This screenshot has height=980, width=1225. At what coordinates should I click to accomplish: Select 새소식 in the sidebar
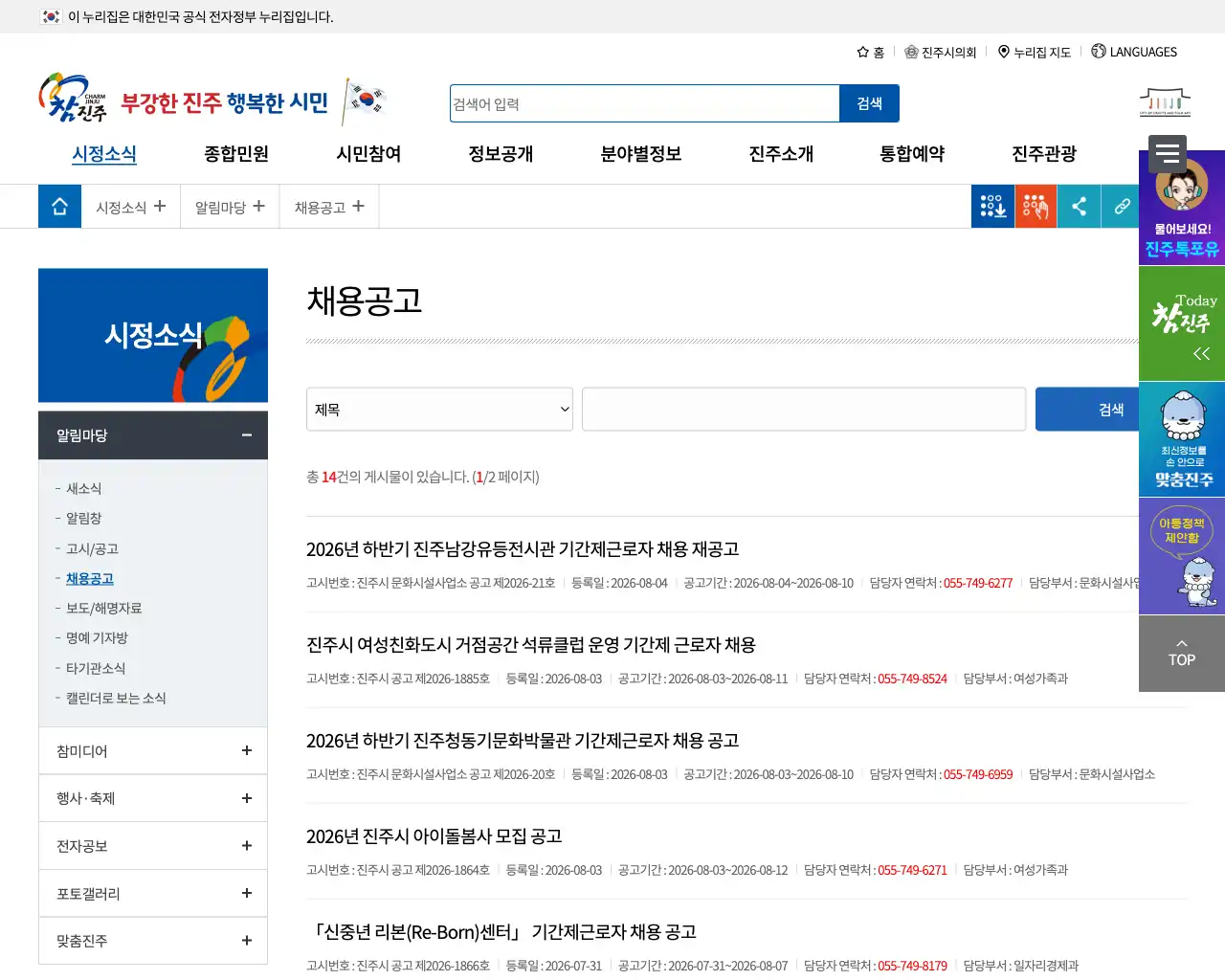(83, 488)
